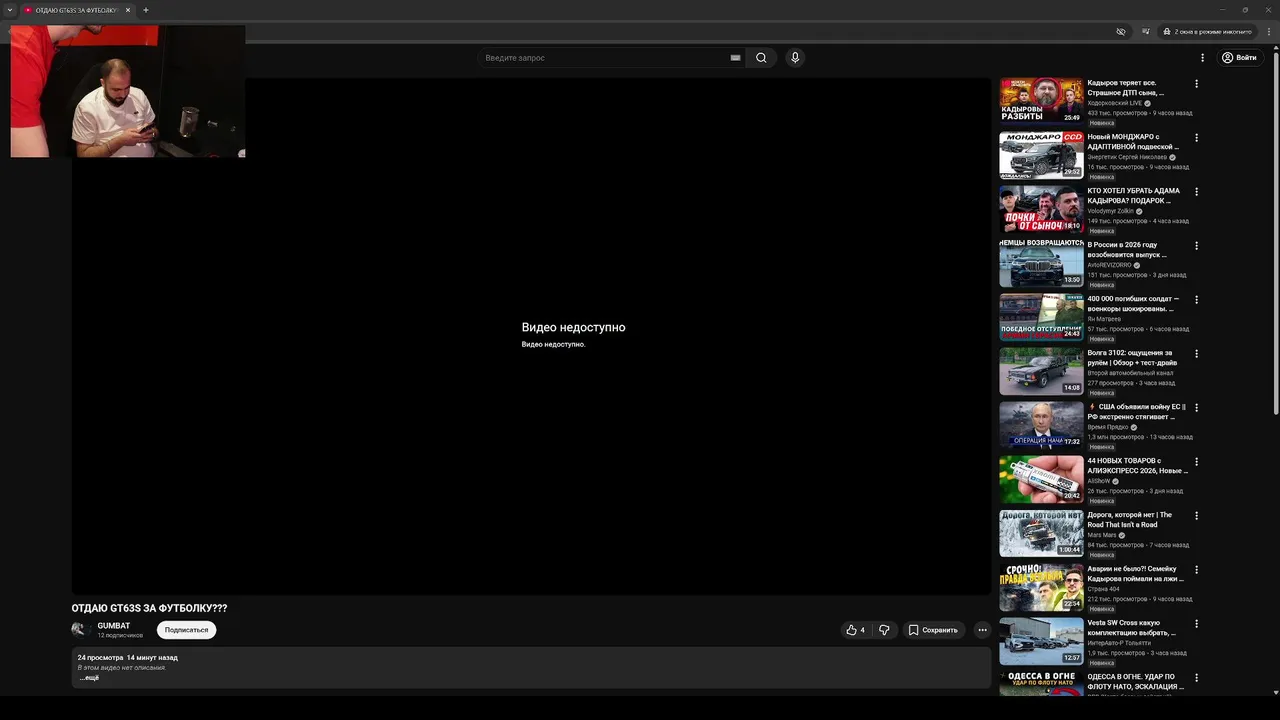1280x720 pixels.
Task: Open options for 'Дорога, которой нет' video
Action: point(1196,516)
